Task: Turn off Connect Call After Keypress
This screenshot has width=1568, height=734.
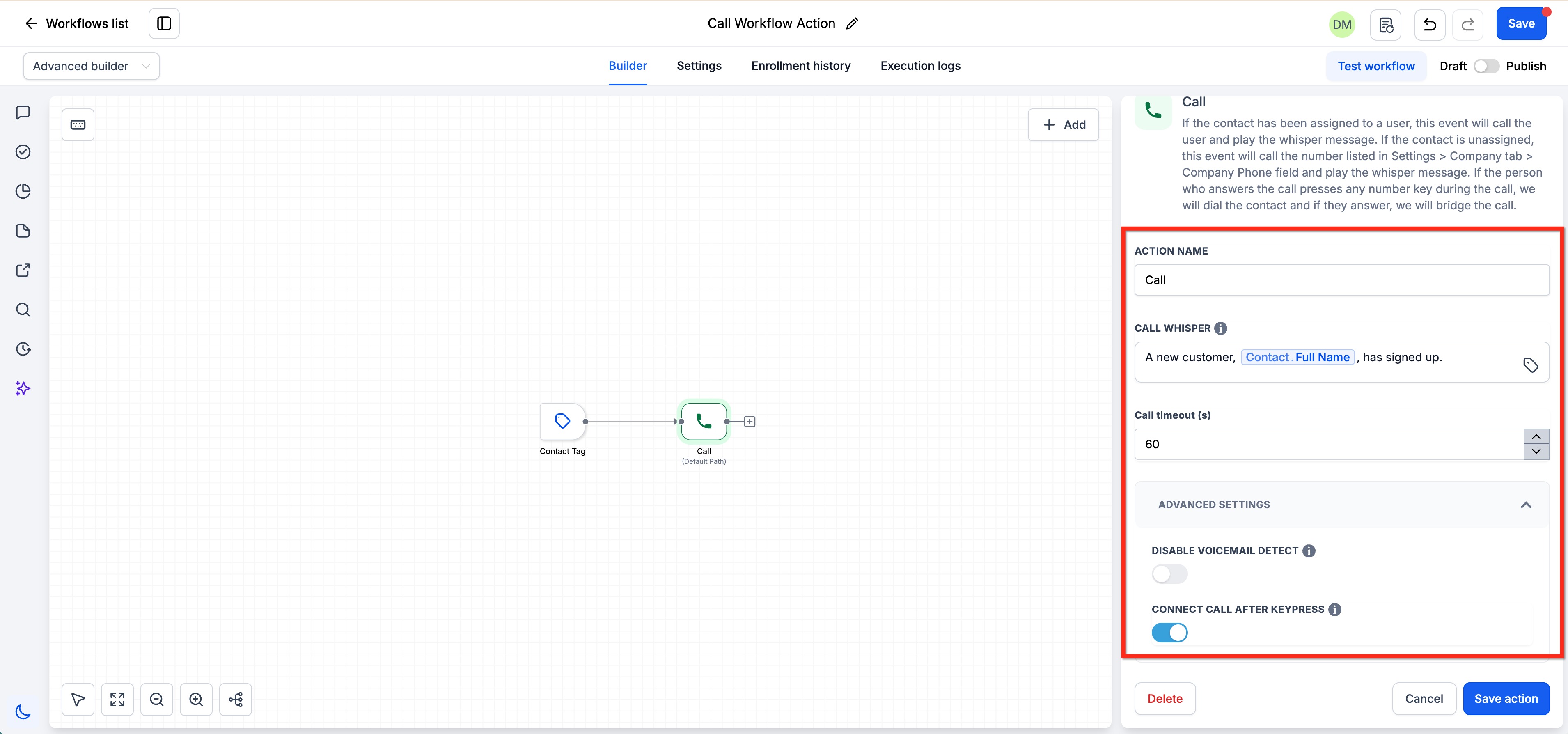Action: (x=1169, y=632)
